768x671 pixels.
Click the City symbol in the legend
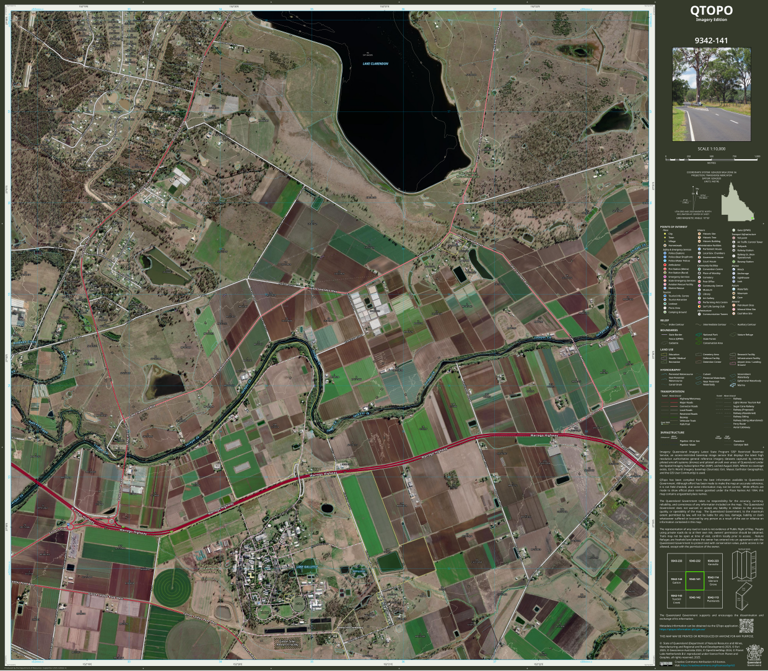[665, 234]
